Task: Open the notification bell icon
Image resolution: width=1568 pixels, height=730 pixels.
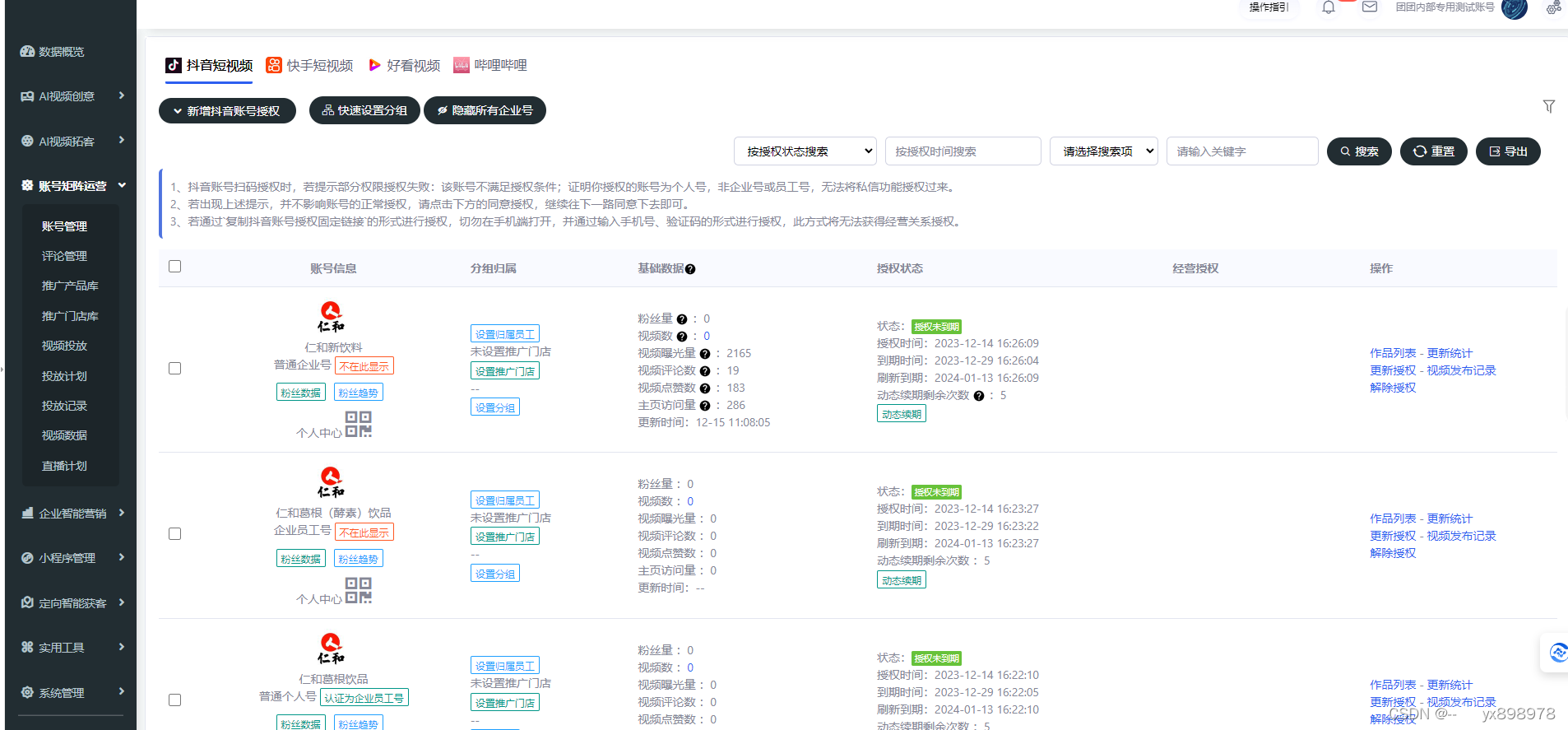Action: pyautogui.click(x=1329, y=7)
